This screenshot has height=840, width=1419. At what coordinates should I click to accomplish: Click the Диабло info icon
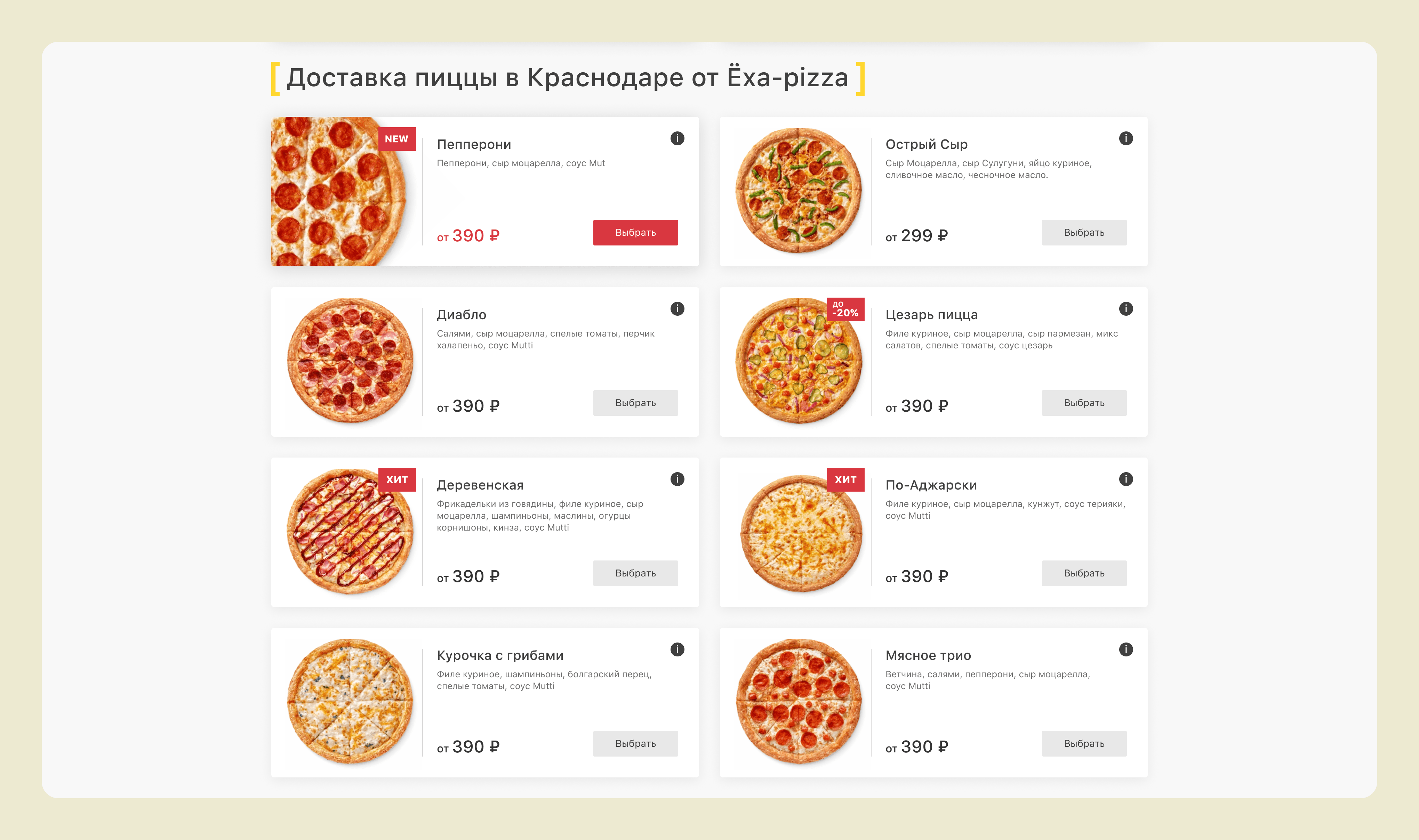[677, 309]
